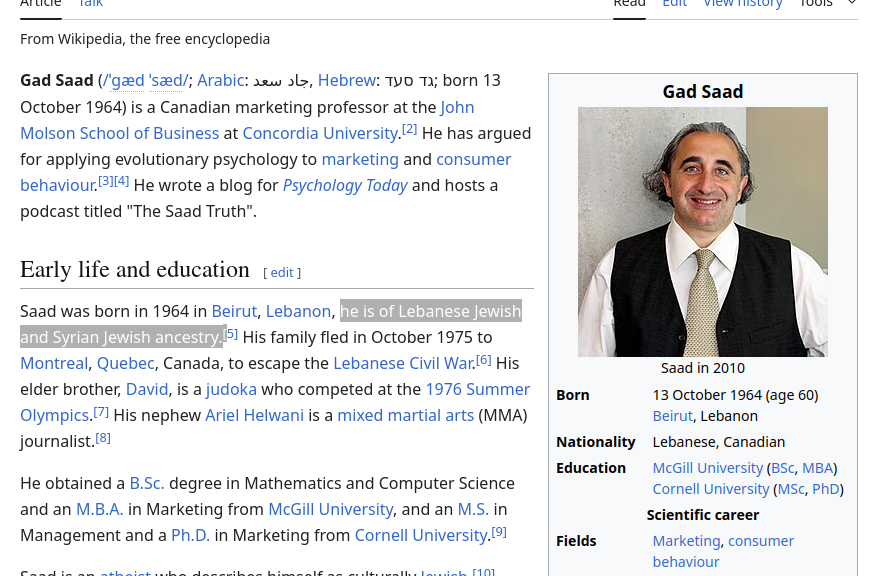
Task: Open the Arabic language link
Action: pyautogui.click(x=220, y=81)
